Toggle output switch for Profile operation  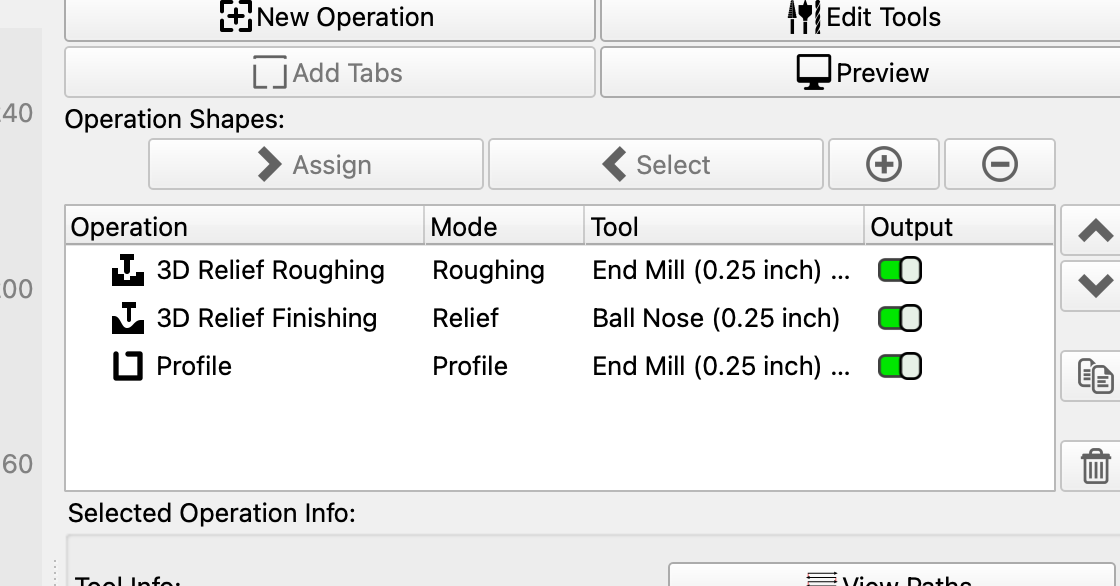pyautogui.click(x=899, y=366)
